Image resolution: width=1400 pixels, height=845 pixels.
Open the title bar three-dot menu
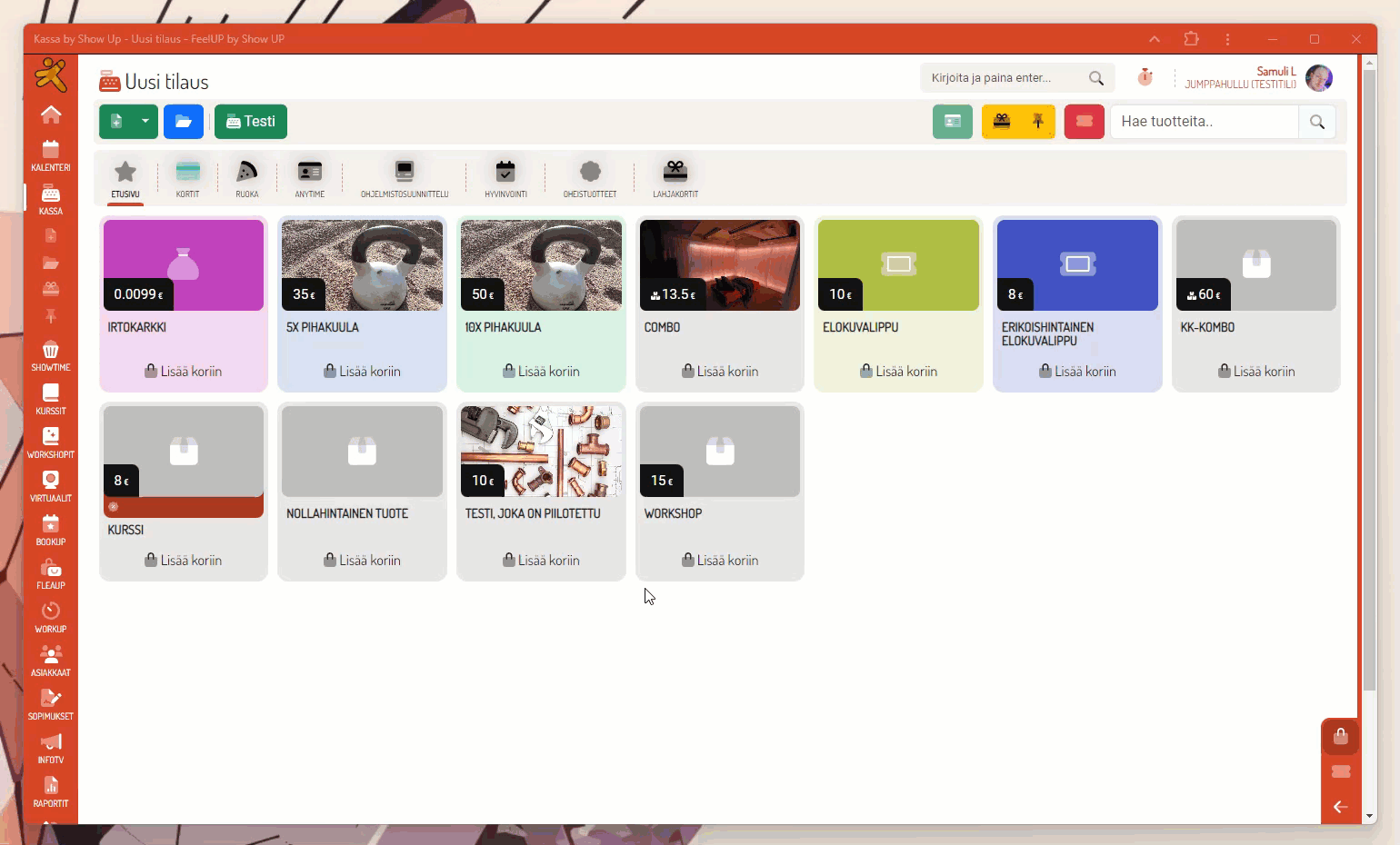[x=1227, y=39]
